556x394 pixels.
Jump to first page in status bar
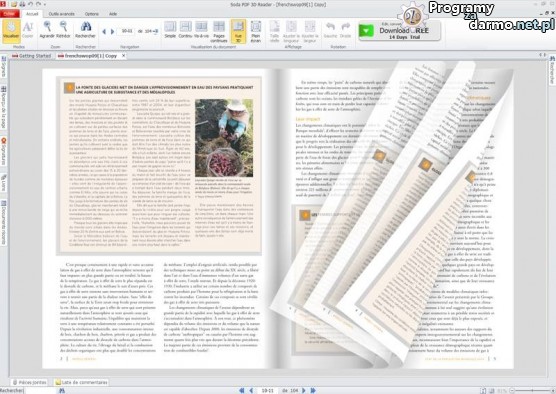point(242,390)
